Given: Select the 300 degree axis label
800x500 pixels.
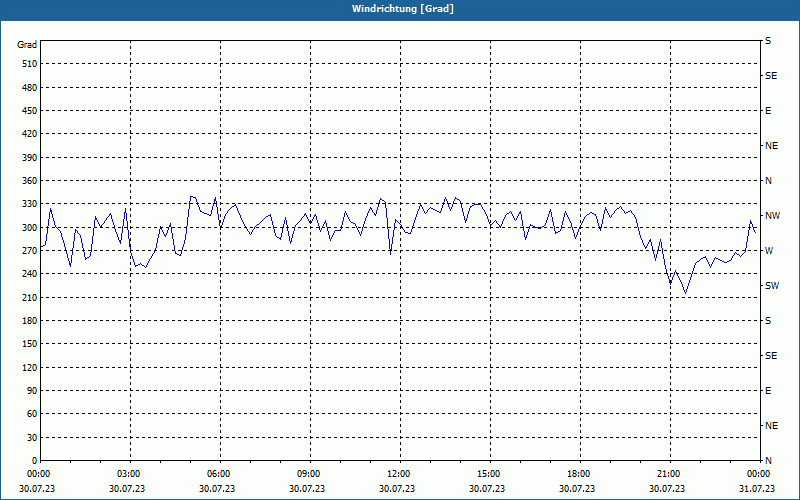Looking at the screenshot, I should coord(29,228).
